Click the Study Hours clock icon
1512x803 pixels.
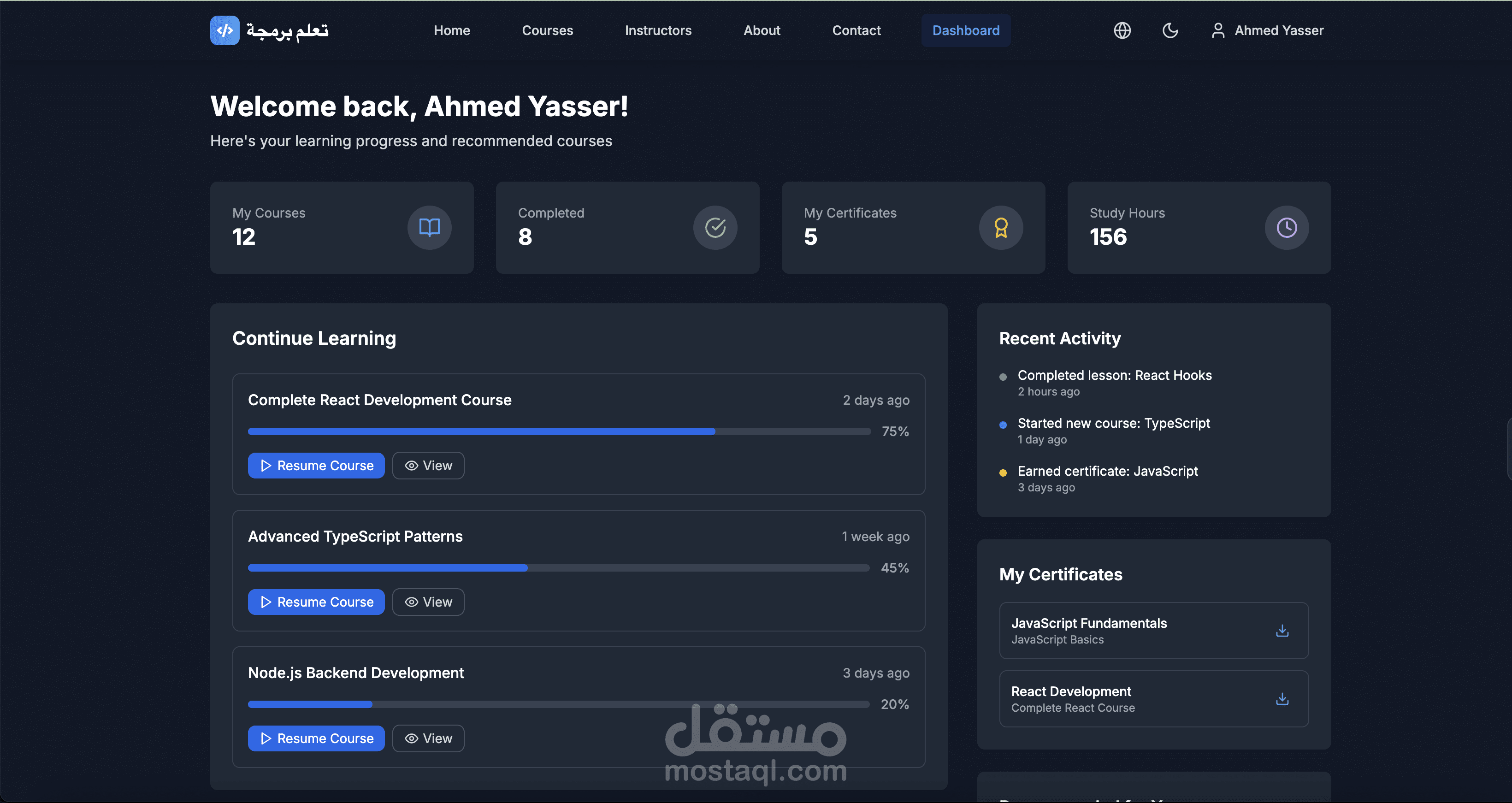click(1286, 227)
